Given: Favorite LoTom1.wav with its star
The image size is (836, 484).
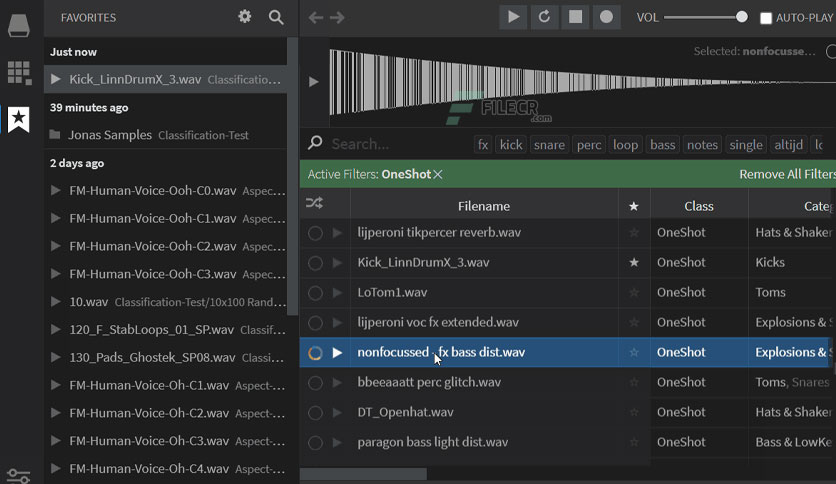Looking at the screenshot, I should coord(633,292).
